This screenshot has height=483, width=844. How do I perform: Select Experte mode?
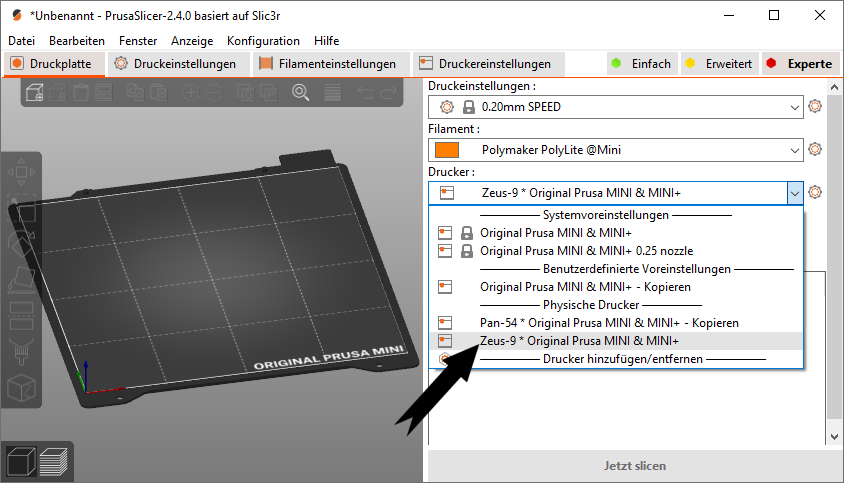(x=800, y=64)
